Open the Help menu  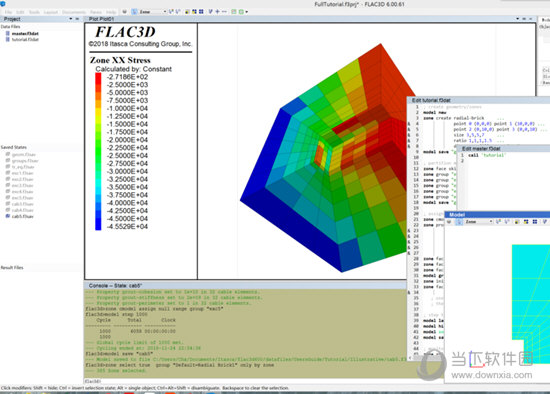111,12
